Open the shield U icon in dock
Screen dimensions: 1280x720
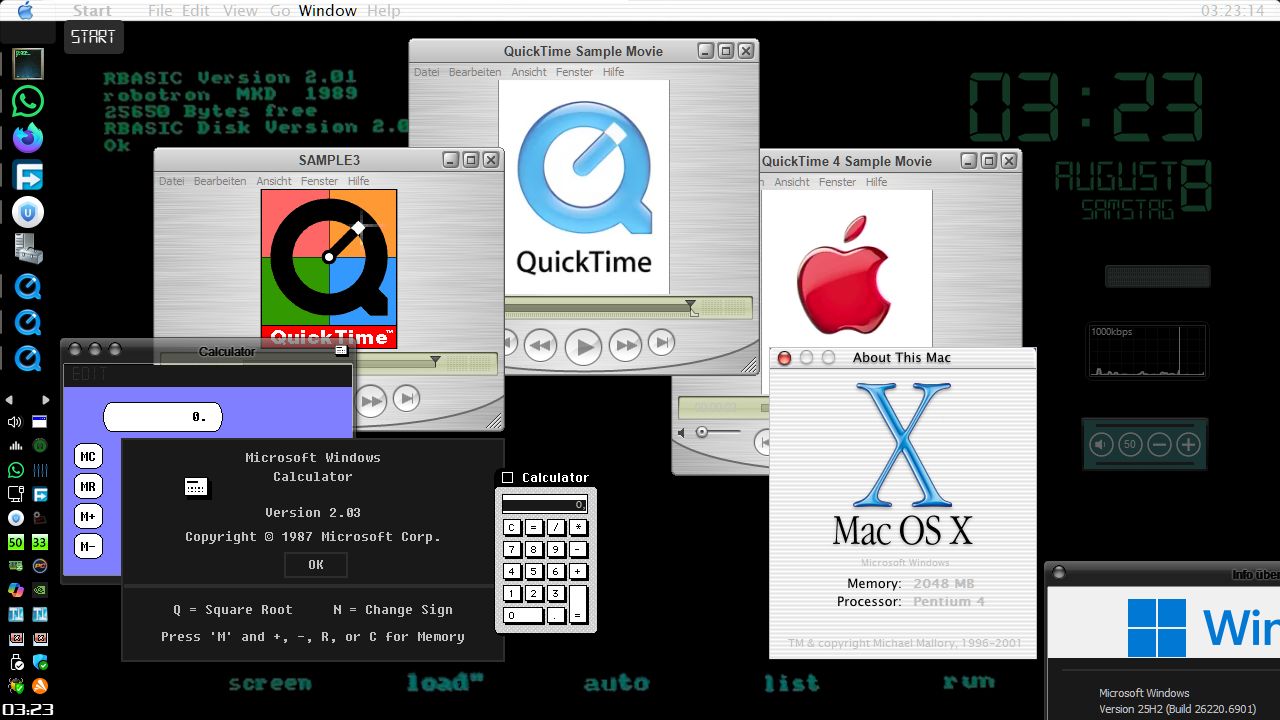pyautogui.click(x=28, y=212)
